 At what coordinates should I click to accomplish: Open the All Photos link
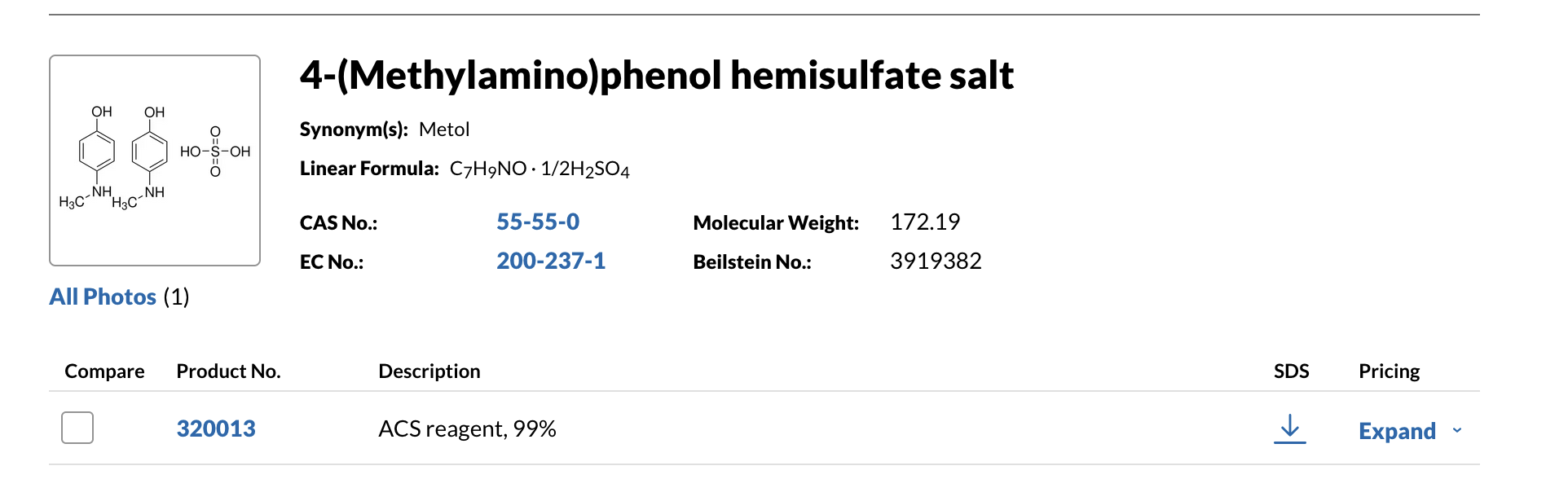(103, 297)
